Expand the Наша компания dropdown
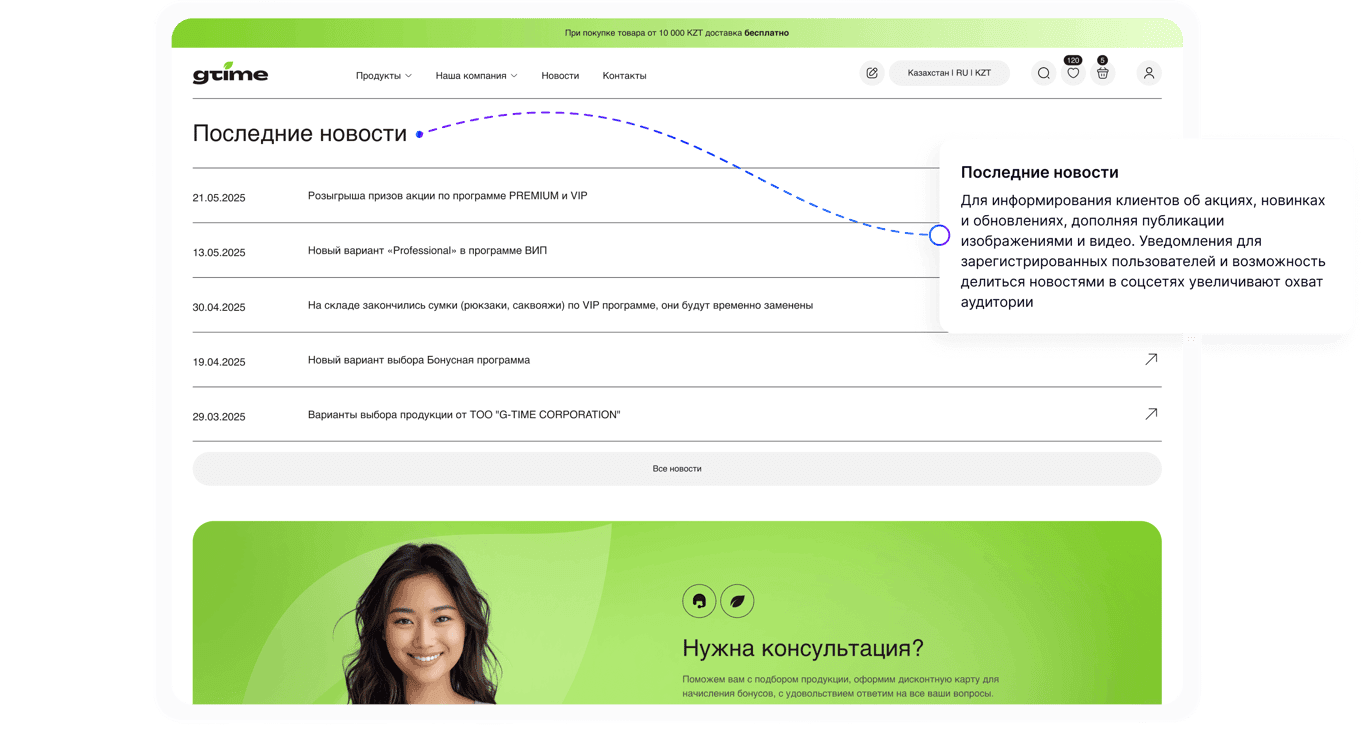The image size is (1366, 733). 477,74
